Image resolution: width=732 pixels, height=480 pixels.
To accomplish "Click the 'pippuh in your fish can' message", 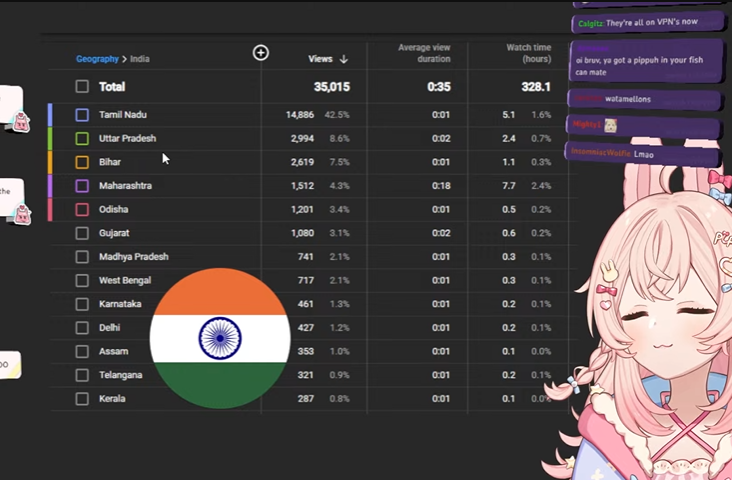I will 646,61.
